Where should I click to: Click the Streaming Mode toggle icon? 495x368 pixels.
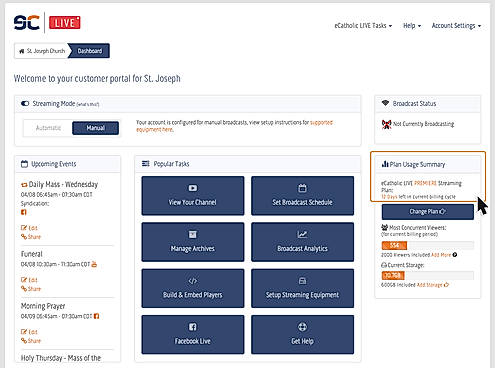click(25, 104)
